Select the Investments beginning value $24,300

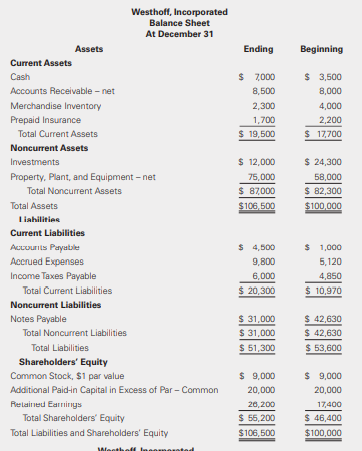pyautogui.click(x=323, y=162)
